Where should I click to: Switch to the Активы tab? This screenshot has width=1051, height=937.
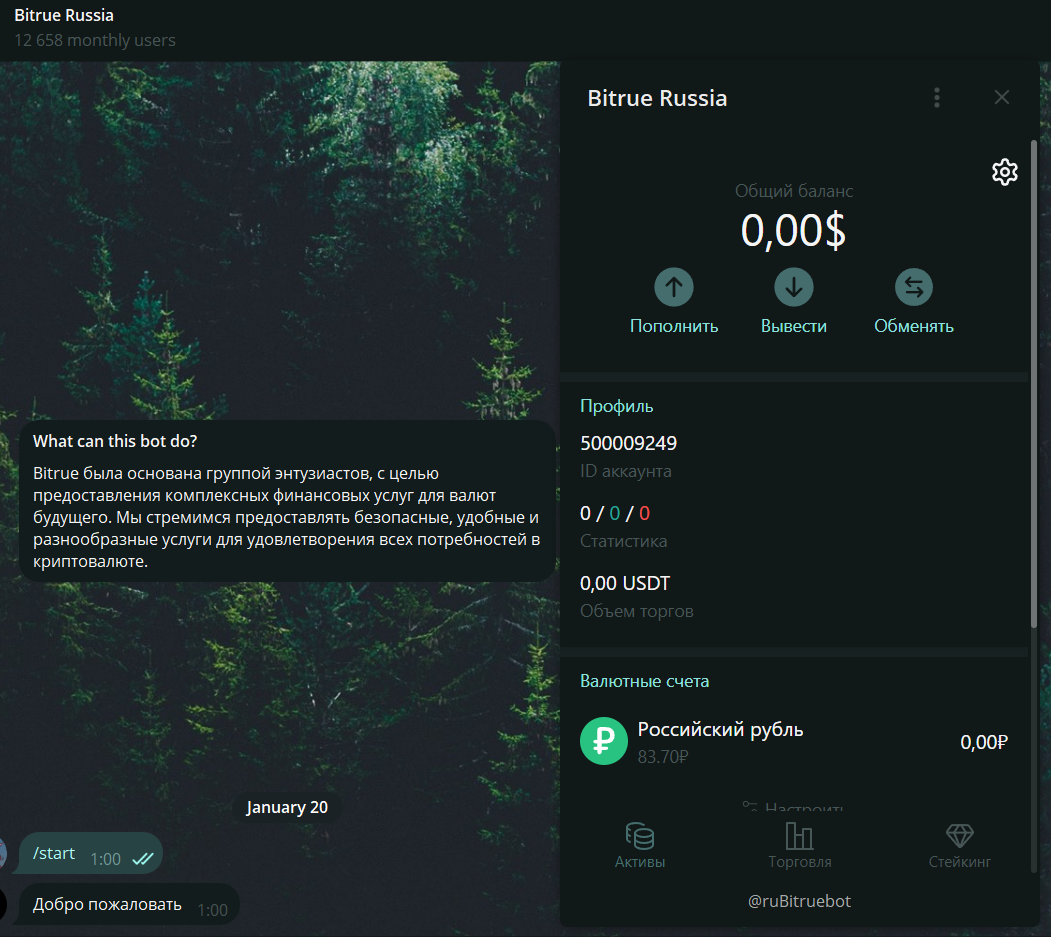(640, 846)
